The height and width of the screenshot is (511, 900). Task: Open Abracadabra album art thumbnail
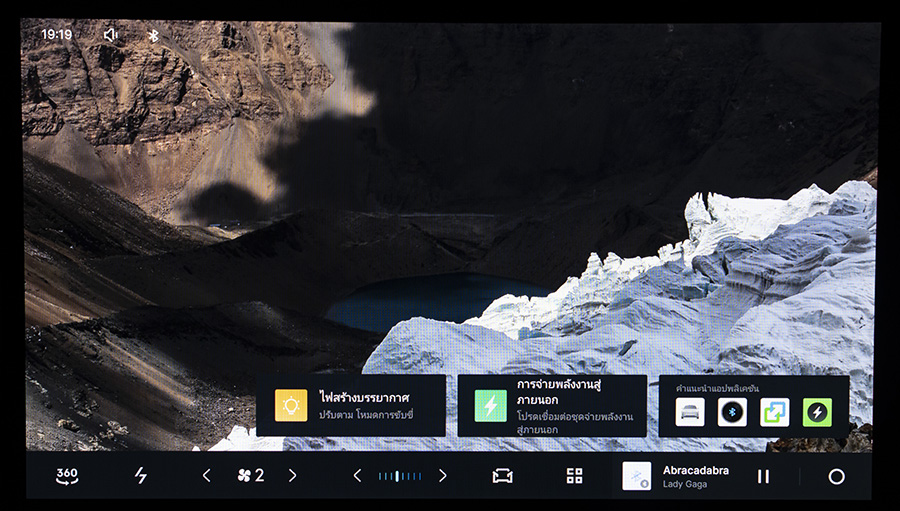[x=637, y=476]
